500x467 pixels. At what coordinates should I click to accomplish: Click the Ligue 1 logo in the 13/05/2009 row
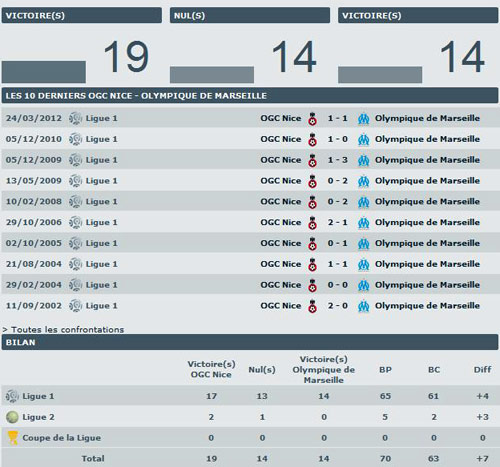tap(75, 181)
